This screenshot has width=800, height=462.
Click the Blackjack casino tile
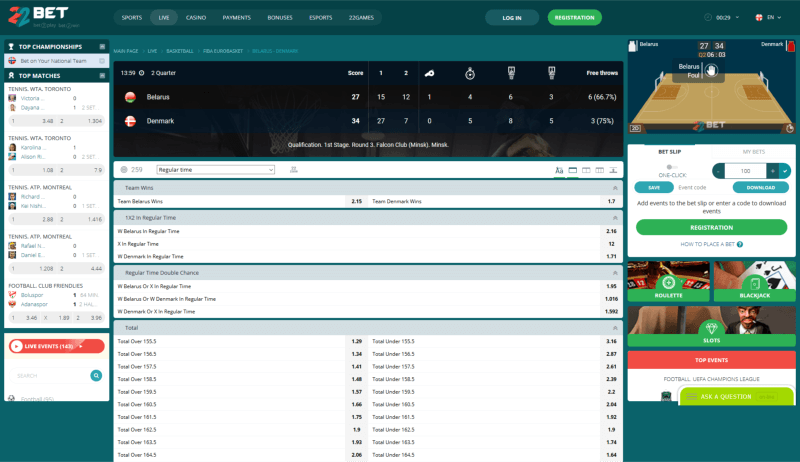755,281
